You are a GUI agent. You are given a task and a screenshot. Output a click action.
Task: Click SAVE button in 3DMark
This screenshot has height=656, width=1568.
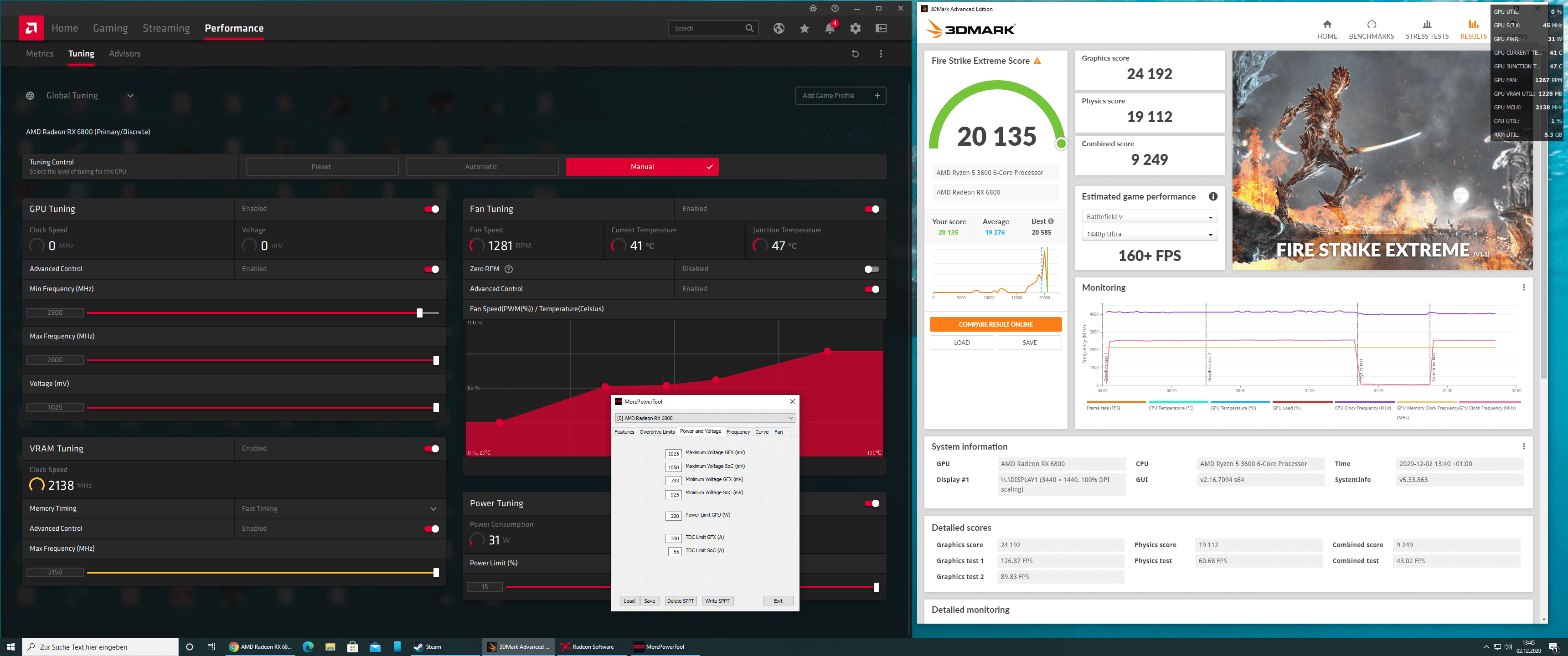pos(1029,343)
